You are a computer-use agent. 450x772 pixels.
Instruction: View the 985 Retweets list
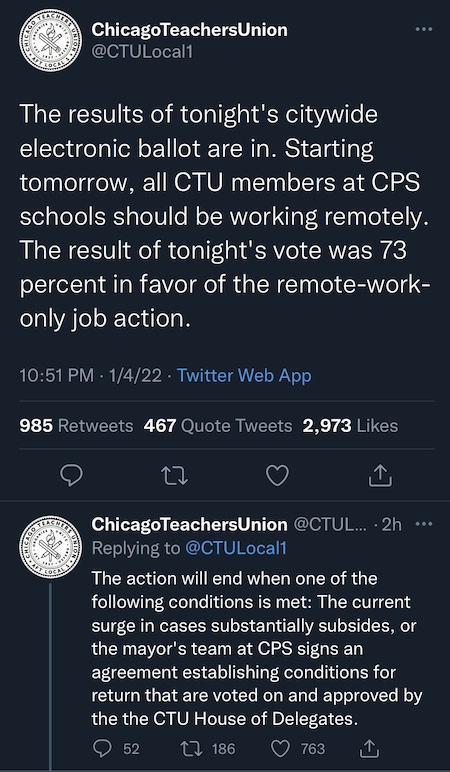(x=76, y=426)
